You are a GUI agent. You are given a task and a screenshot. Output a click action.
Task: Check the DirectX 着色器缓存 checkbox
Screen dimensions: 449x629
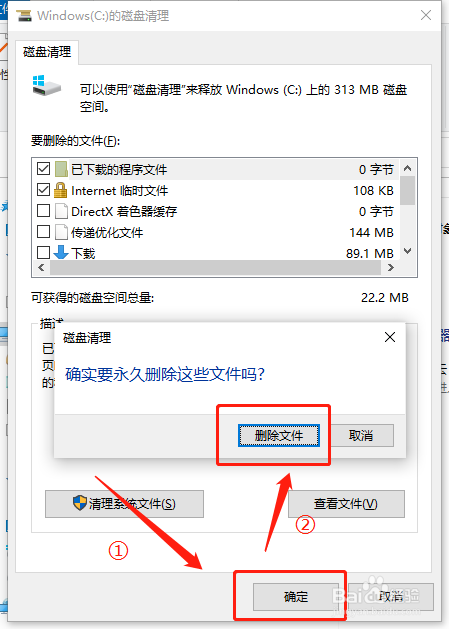pyautogui.click(x=43, y=211)
